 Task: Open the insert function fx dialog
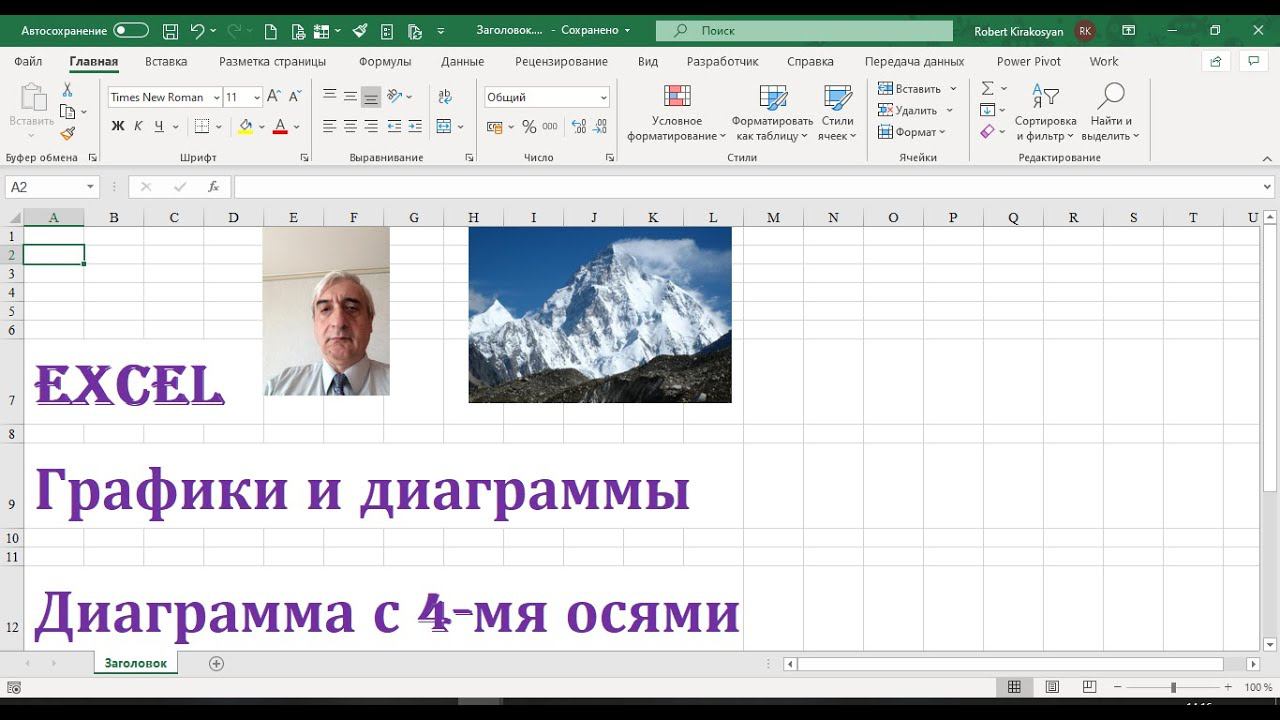[x=213, y=187]
